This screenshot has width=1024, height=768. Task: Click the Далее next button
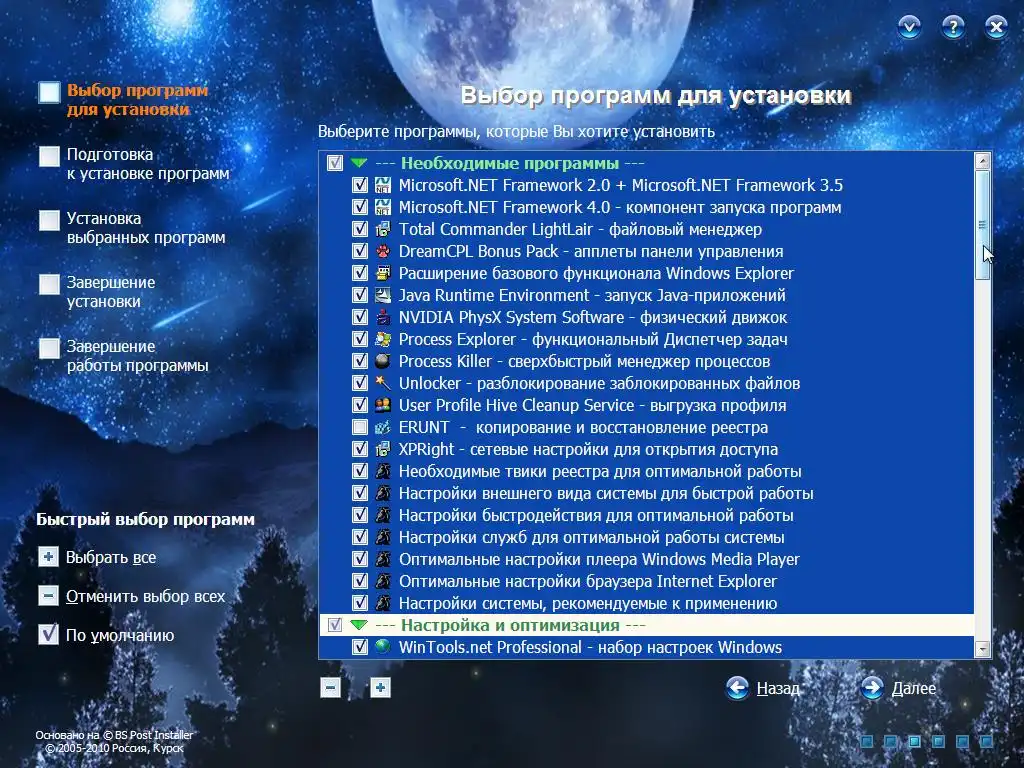(x=899, y=688)
